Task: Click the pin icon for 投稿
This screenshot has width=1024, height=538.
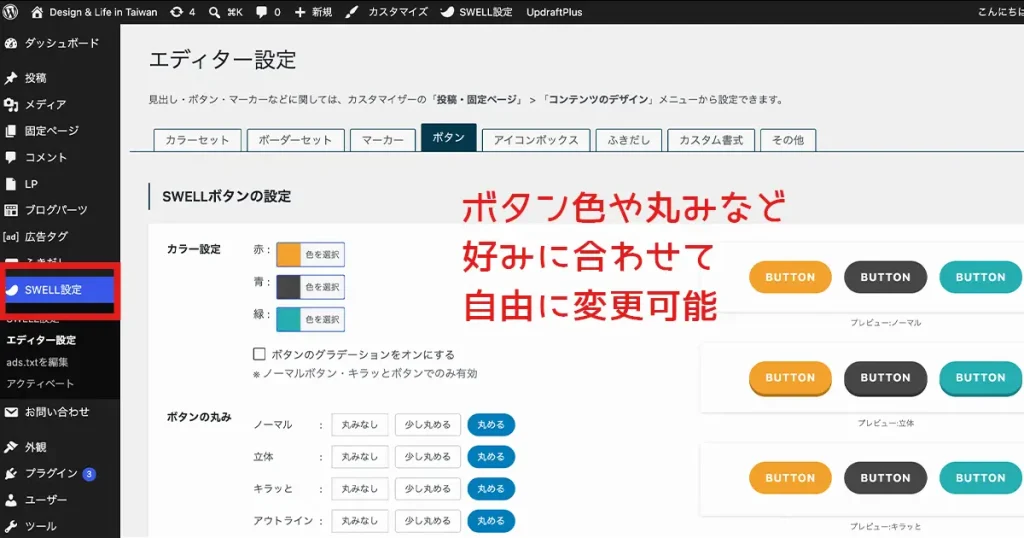Action: (10, 78)
